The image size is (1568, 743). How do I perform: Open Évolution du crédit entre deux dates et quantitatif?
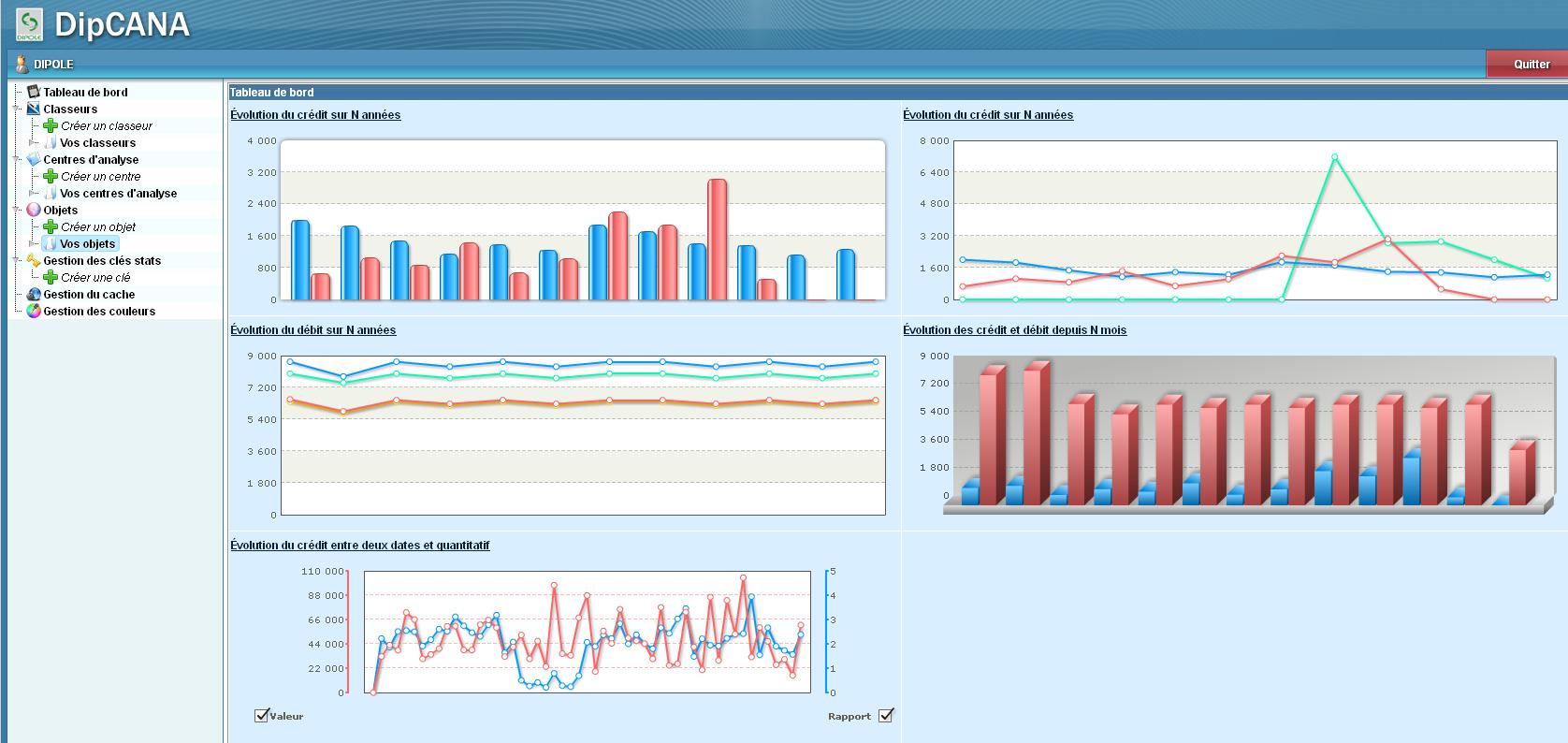pyautogui.click(x=359, y=546)
